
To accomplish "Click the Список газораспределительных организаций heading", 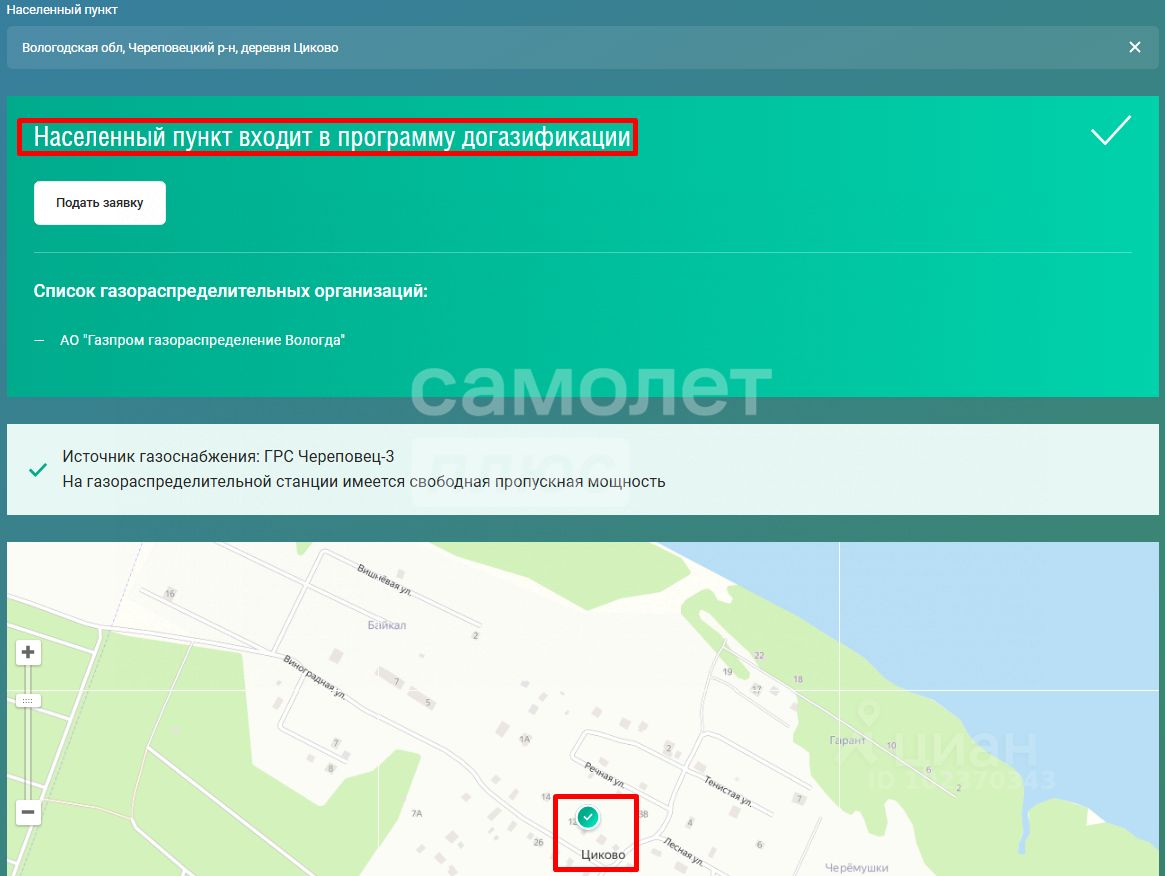I will tap(230, 291).
